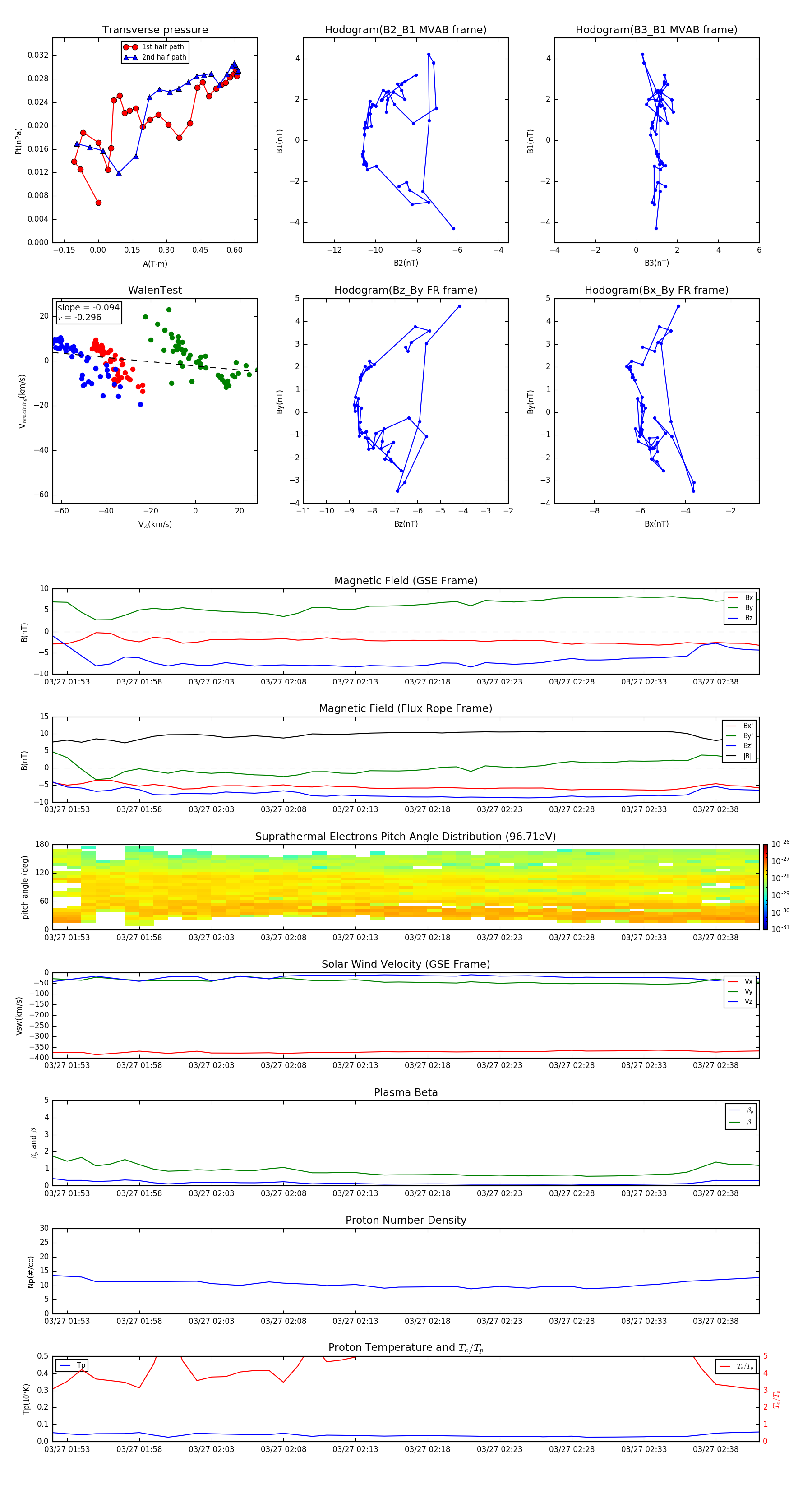Image resolution: width=812 pixels, height=1489 pixels.
Task: Select 'Vx' entry in velocity legend
Action: [740, 981]
